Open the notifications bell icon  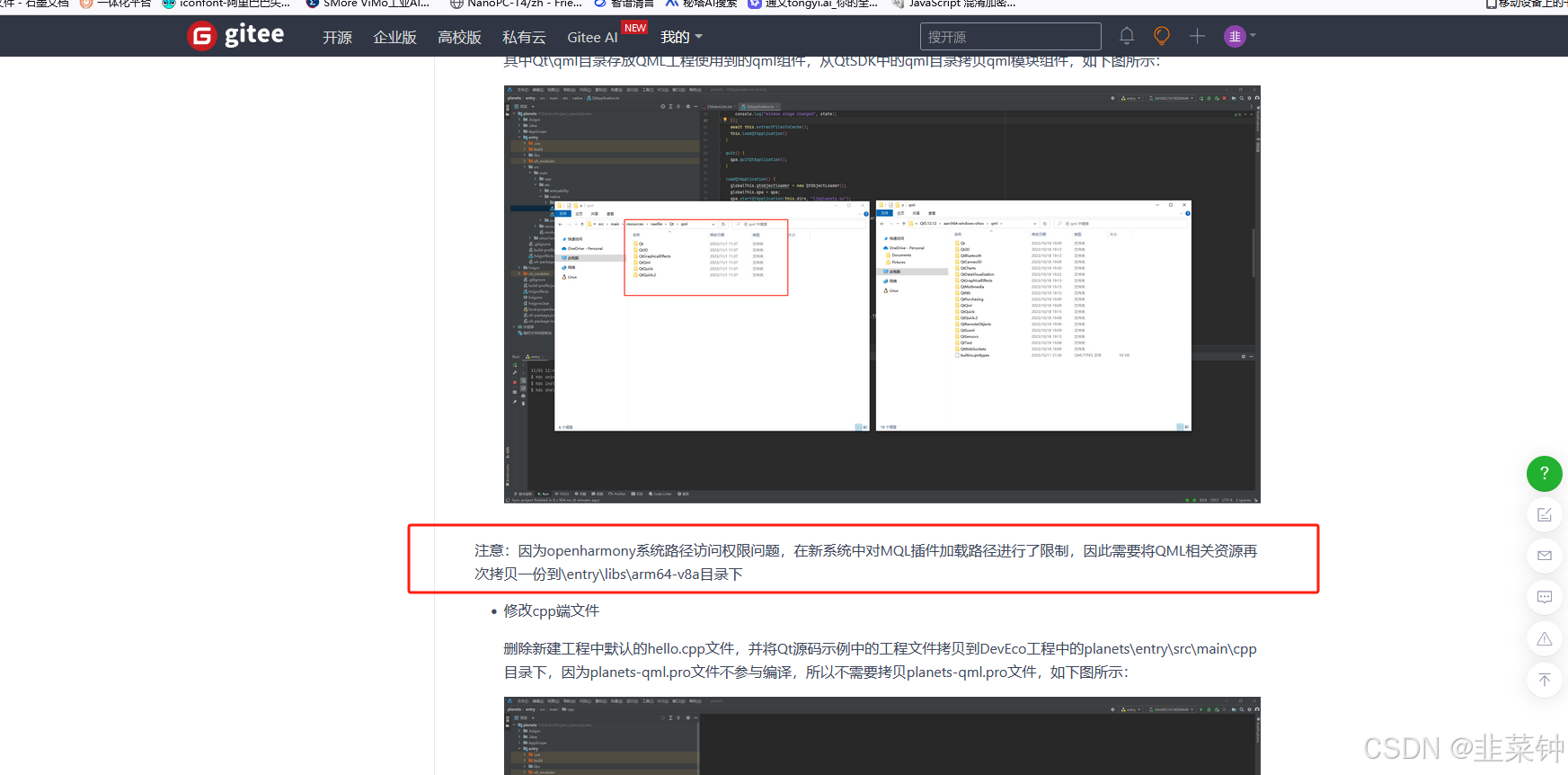(x=1127, y=36)
